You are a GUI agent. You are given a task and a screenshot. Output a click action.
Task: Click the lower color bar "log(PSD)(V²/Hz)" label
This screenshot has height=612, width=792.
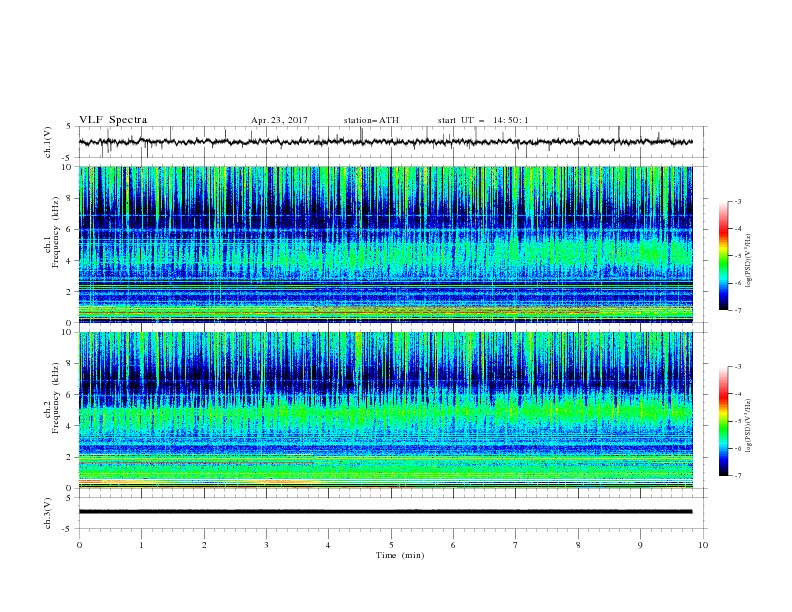(x=749, y=426)
